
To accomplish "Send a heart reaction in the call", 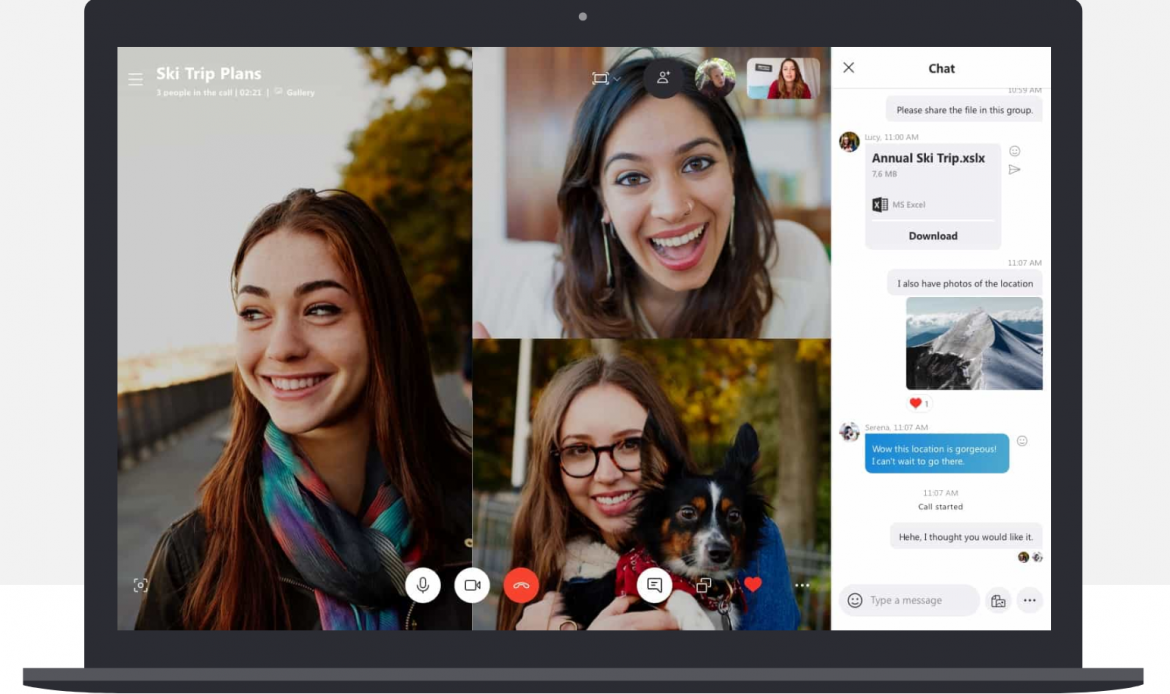I will [753, 585].
